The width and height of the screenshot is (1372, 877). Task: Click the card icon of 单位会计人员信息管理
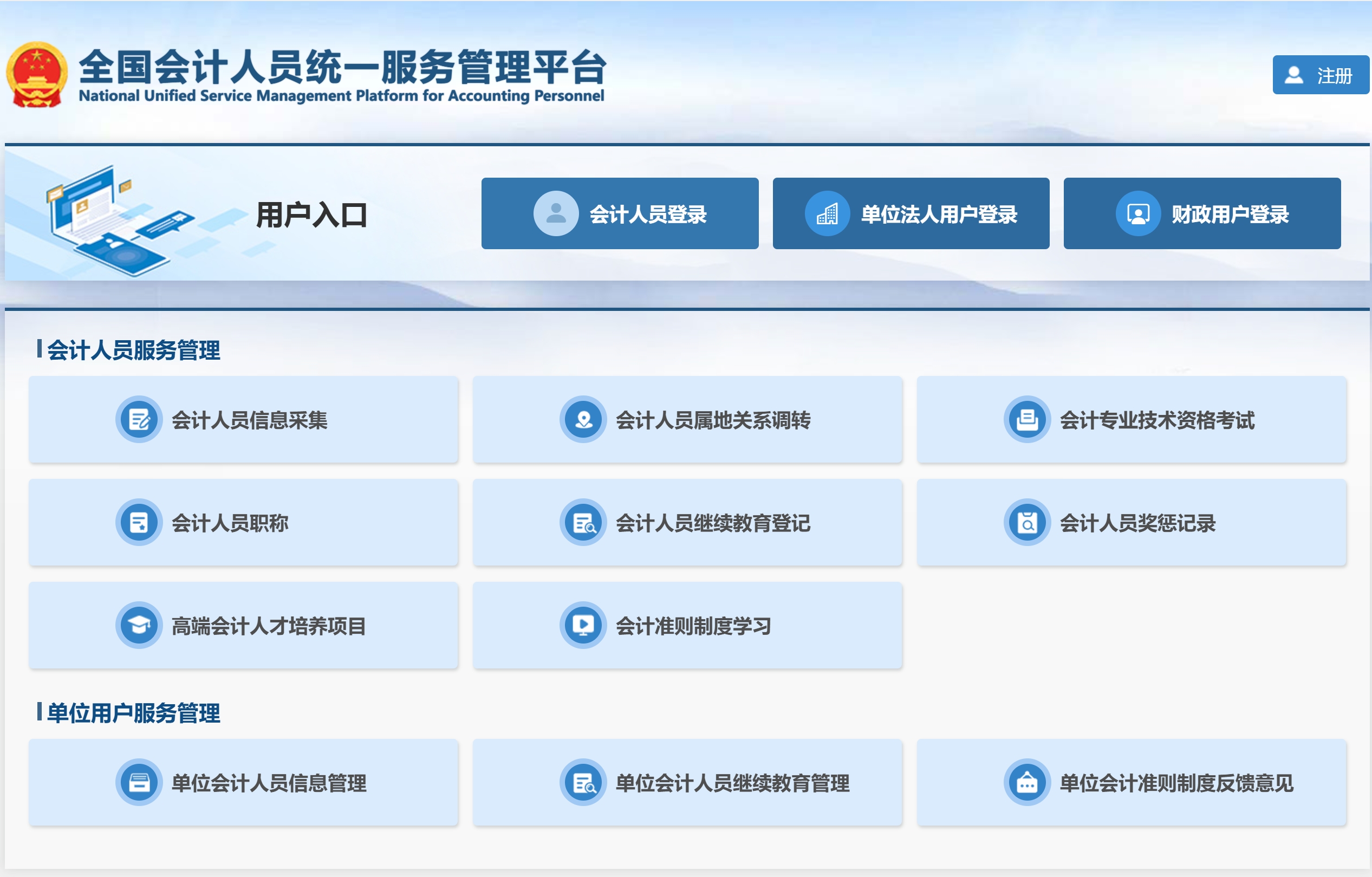click(139, 782)
